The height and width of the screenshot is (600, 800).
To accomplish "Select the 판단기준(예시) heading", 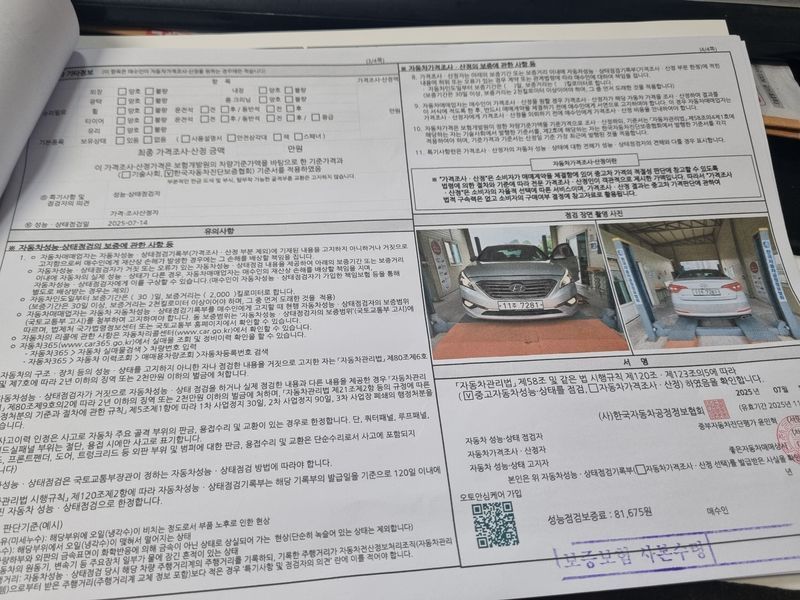I will (x=34, y=526).
